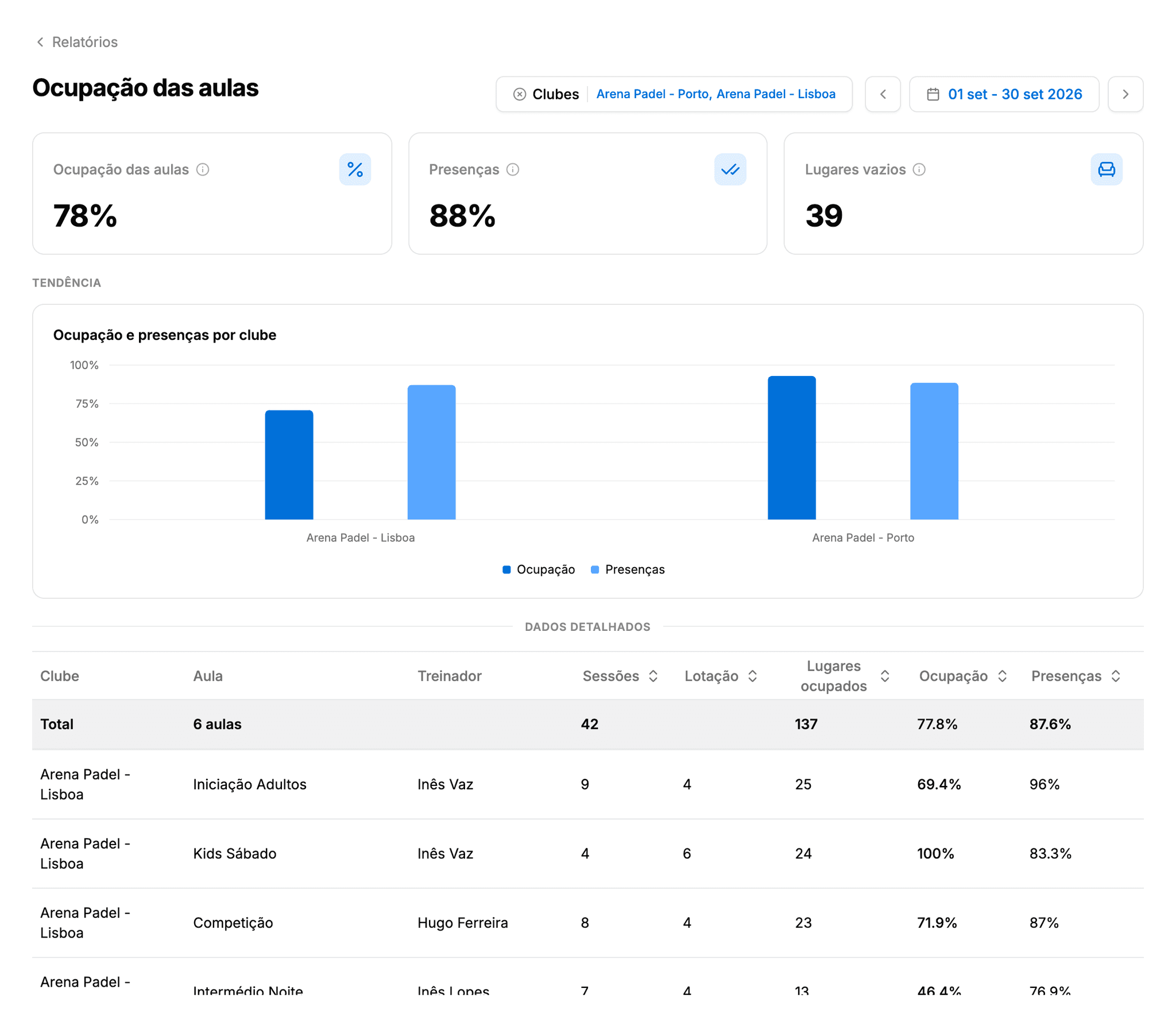Open the Clubes filter dropdown
The height and width of the screenshot is (1027, 1176).
click(x=674, y=94)
